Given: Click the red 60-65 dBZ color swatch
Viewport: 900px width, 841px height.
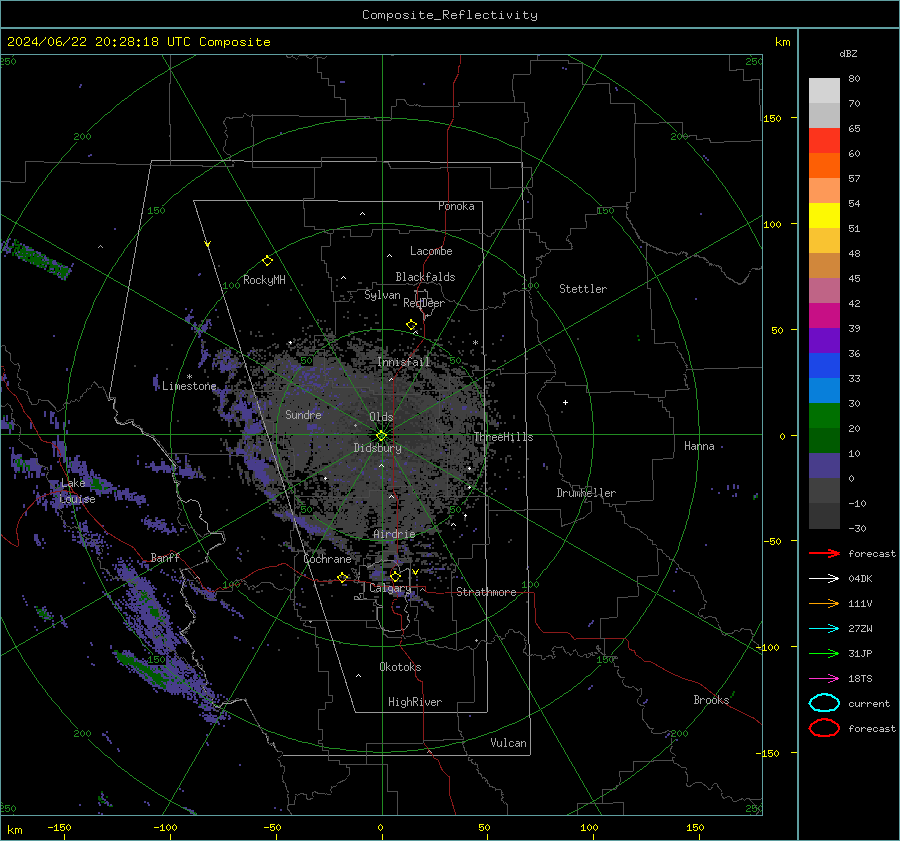Looking at the screenshot, I should pyautogui.click(x=824, y=141).
